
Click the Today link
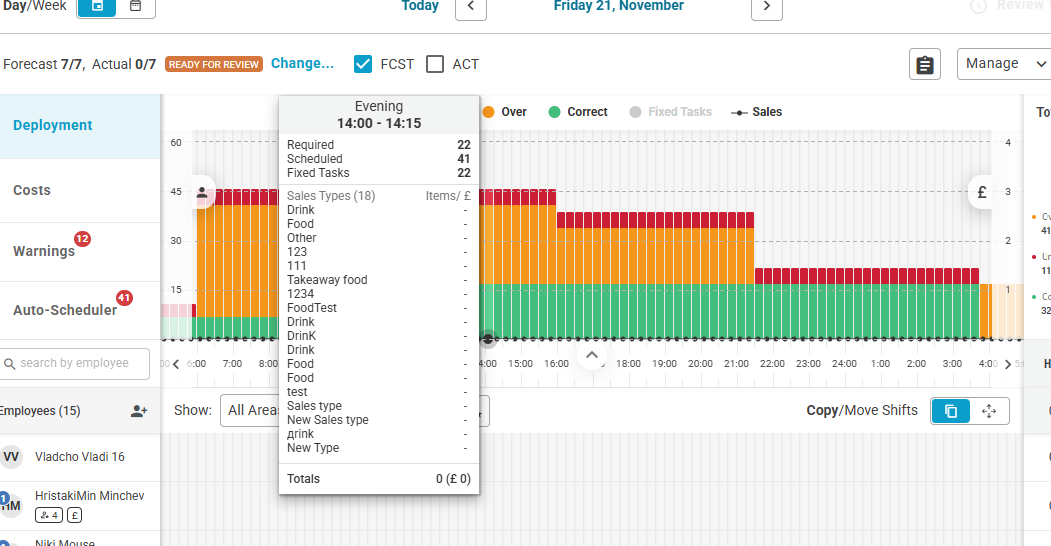click(420, 6)
